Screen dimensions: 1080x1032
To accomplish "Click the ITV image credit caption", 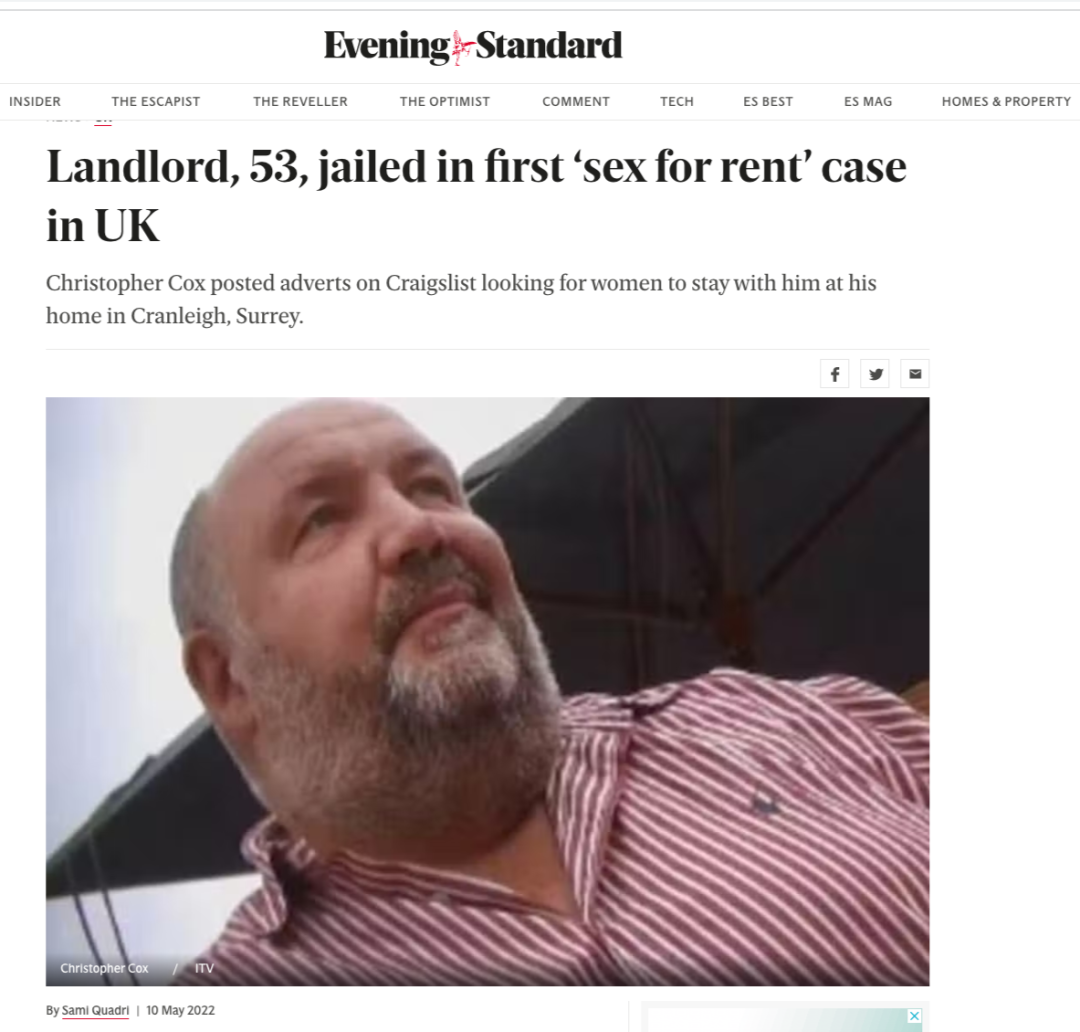I will pos(204,968).
